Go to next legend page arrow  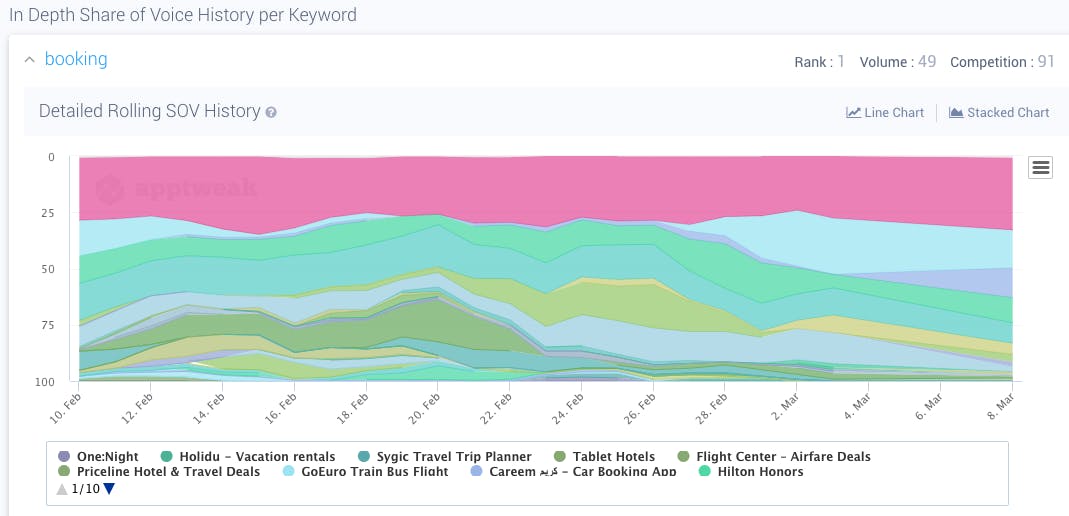tap(109, 489)
